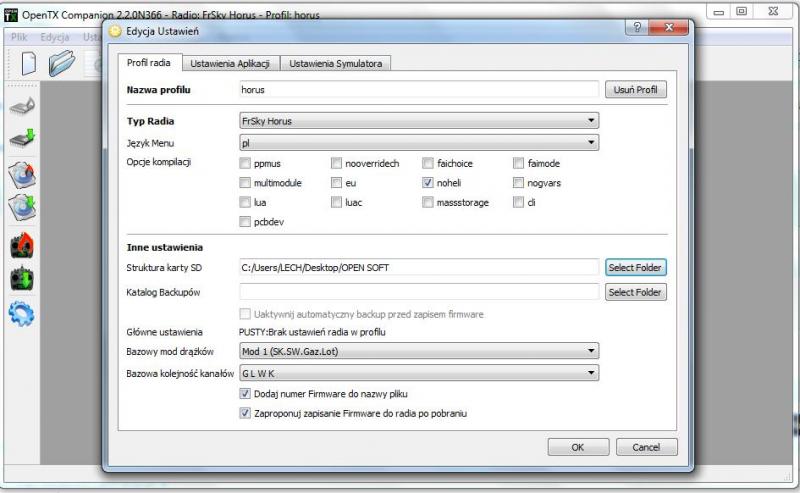Click the New document icon in toolbar
The height and width of the screenshot is (493, 800).
coord(29,64)
